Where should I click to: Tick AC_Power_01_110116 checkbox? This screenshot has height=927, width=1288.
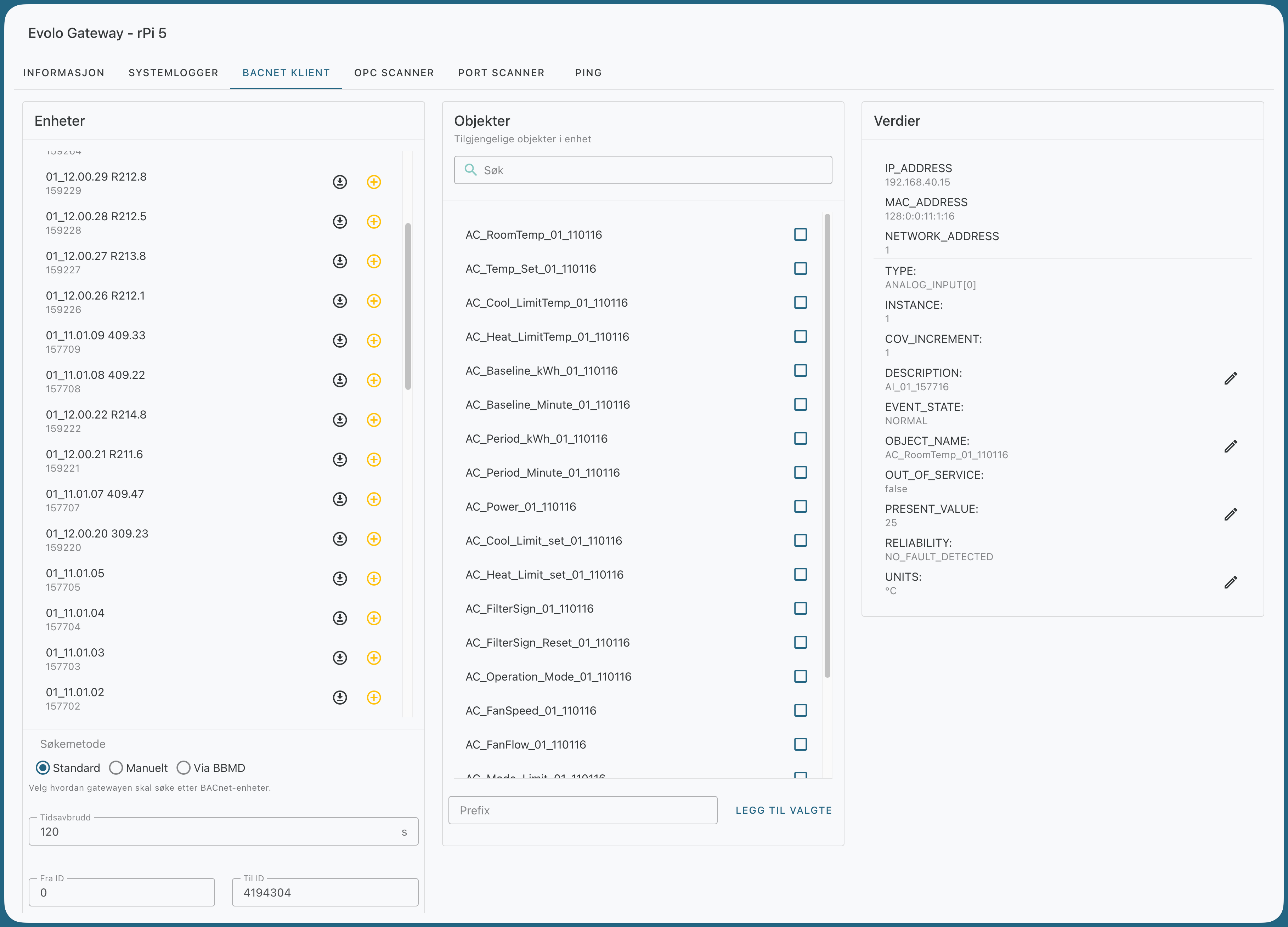click(800, 506)
